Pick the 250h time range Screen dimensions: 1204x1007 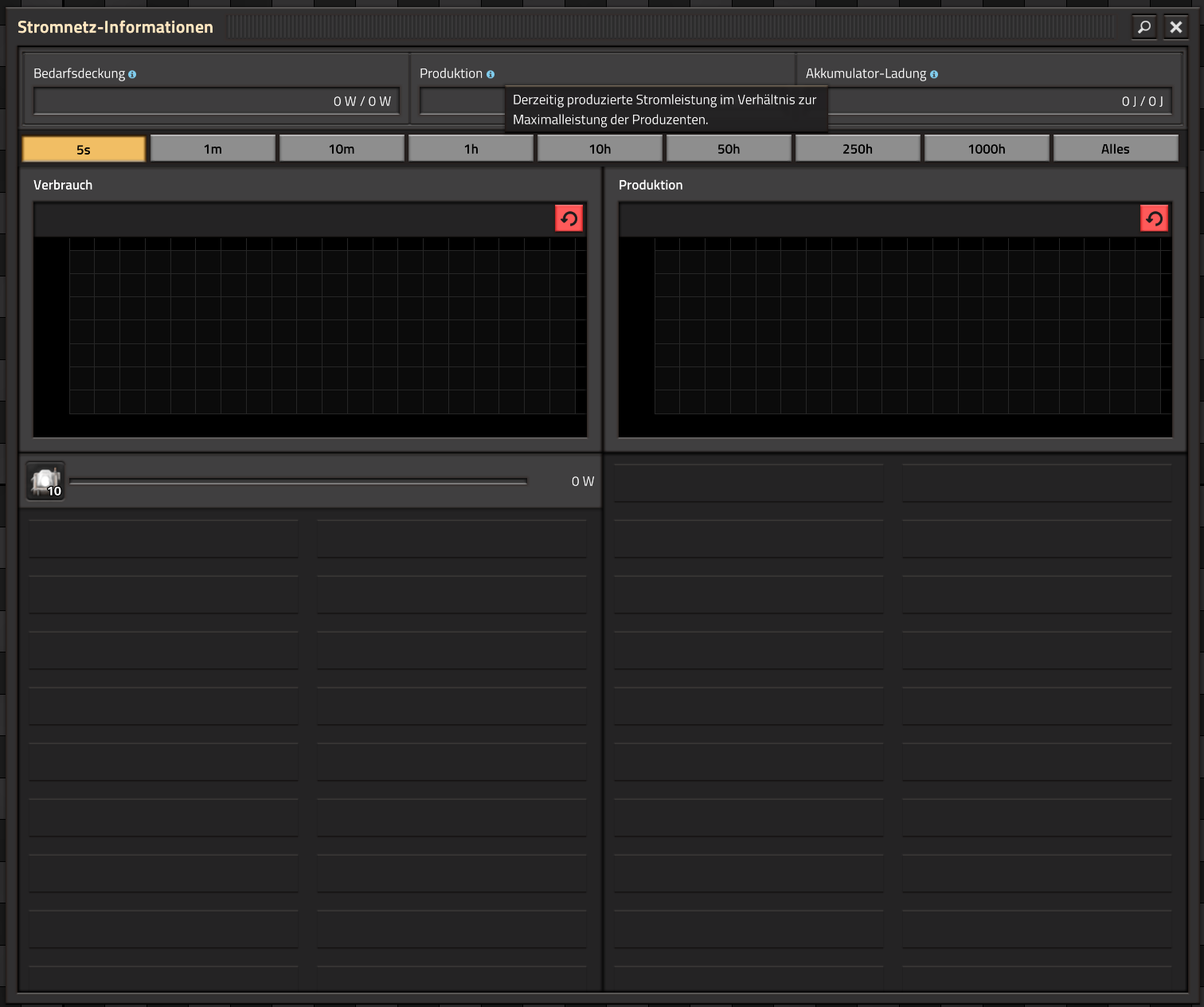pyautogui.click(x=858, y=149)
